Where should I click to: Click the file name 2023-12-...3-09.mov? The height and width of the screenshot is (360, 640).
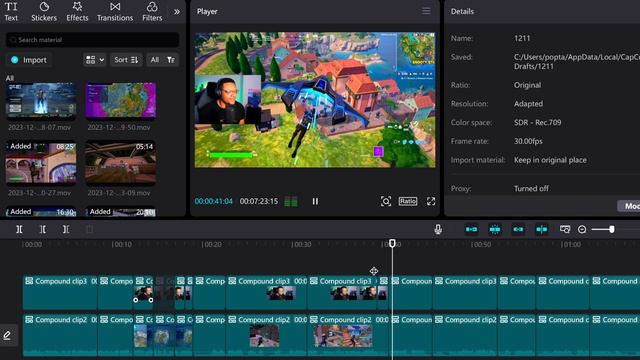coord(119,193)
